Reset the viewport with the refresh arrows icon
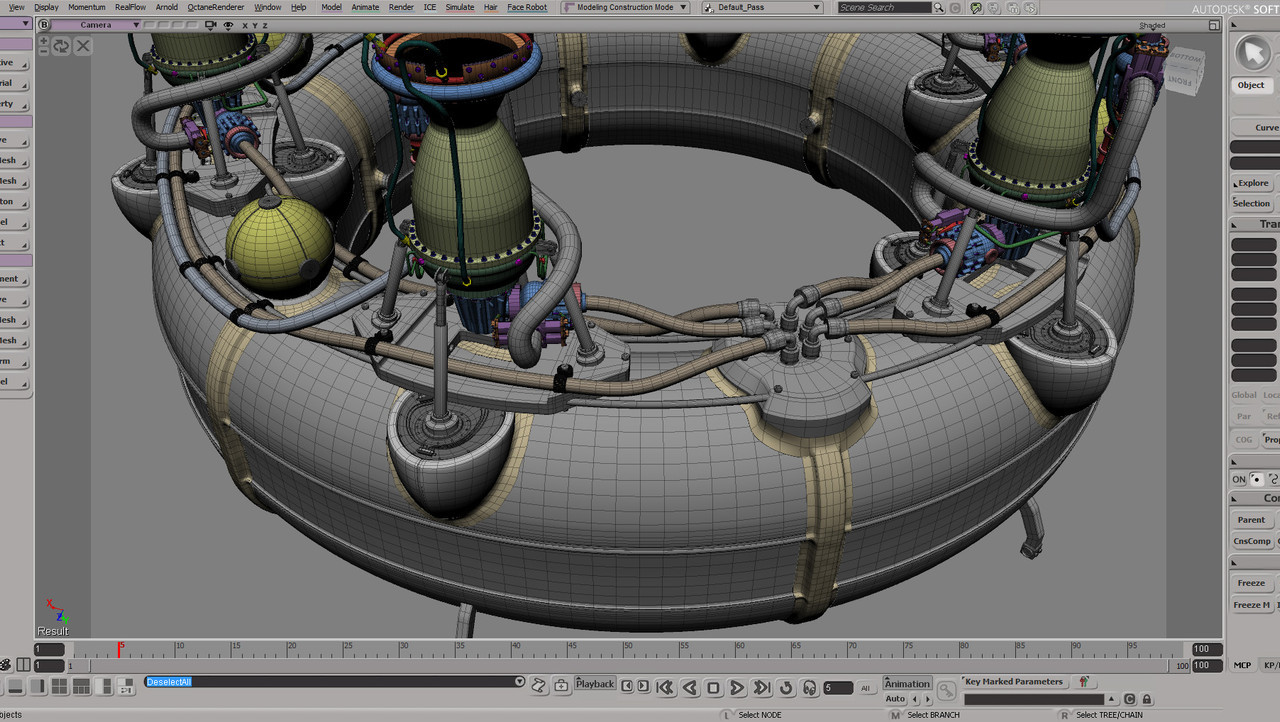Screen dimensions: 1280x722 click(x=62, y=46)
